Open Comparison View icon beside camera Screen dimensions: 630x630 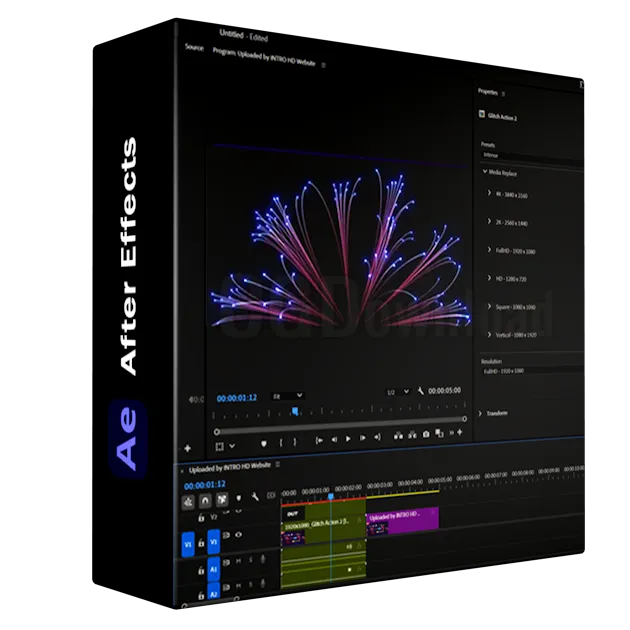pyautogui.click(x=440, y=434)
